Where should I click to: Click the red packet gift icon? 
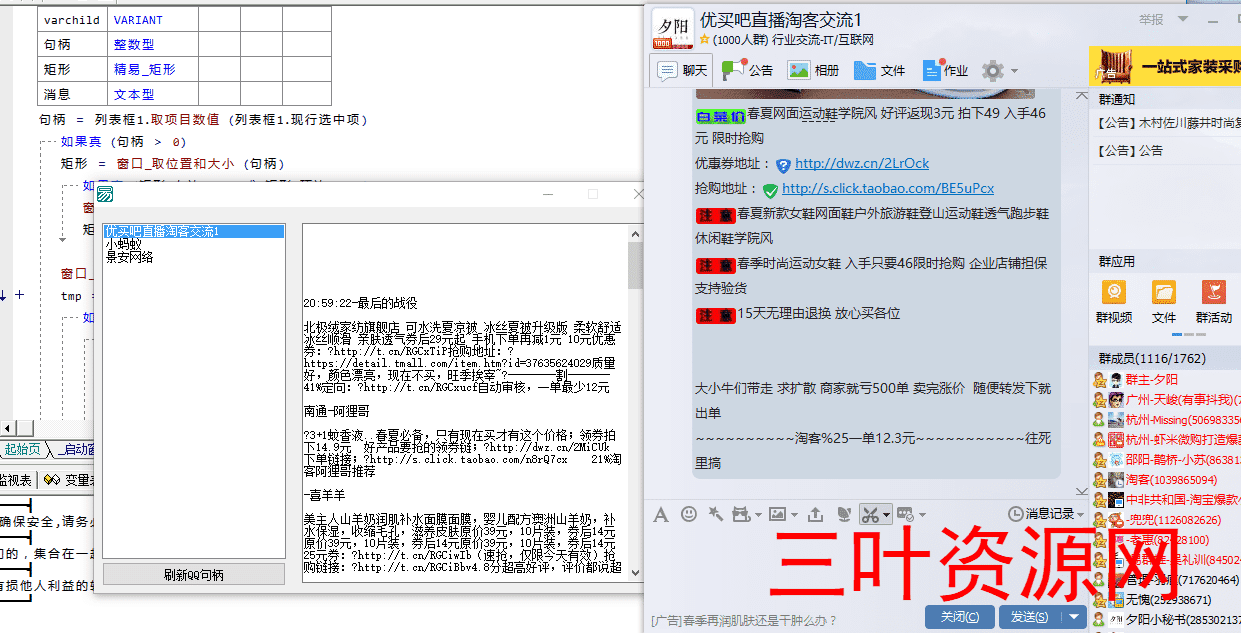pos(740,514)
